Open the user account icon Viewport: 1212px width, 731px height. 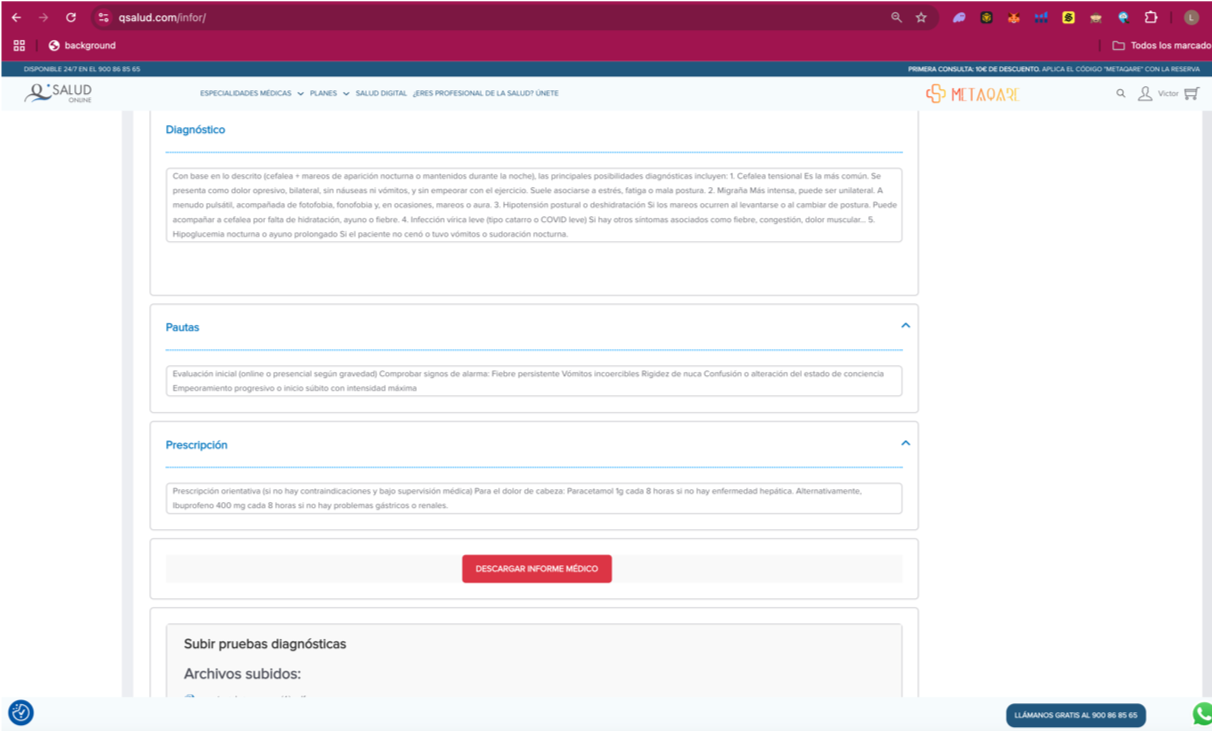point(1145,93)
